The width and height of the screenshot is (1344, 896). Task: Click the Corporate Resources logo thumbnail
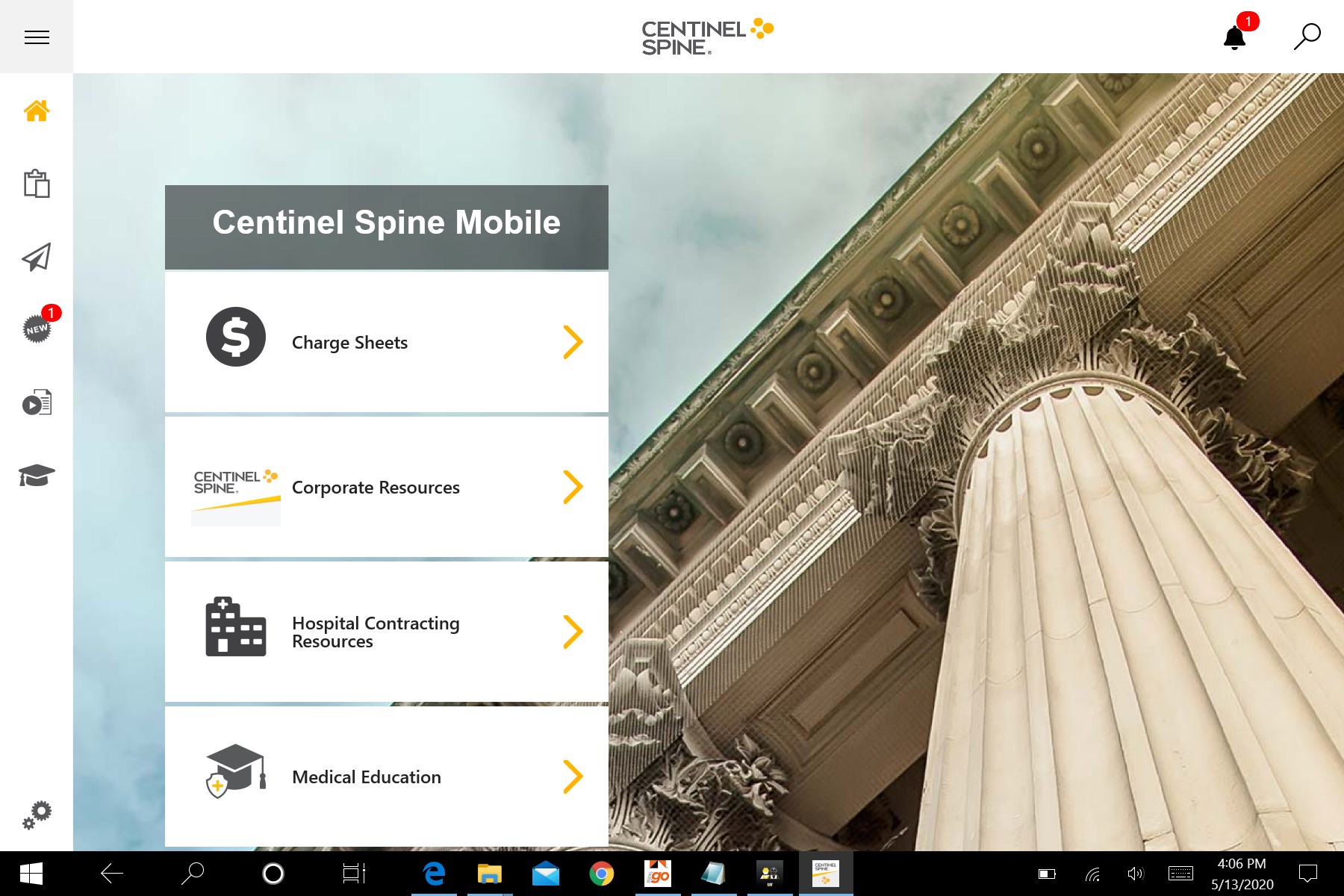[236, 497]
